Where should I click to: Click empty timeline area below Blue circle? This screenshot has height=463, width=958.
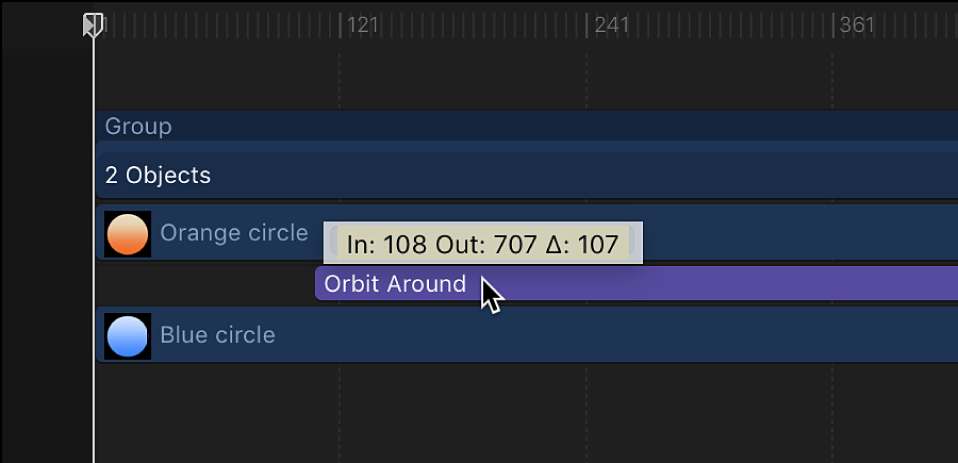tap(500, 410)
